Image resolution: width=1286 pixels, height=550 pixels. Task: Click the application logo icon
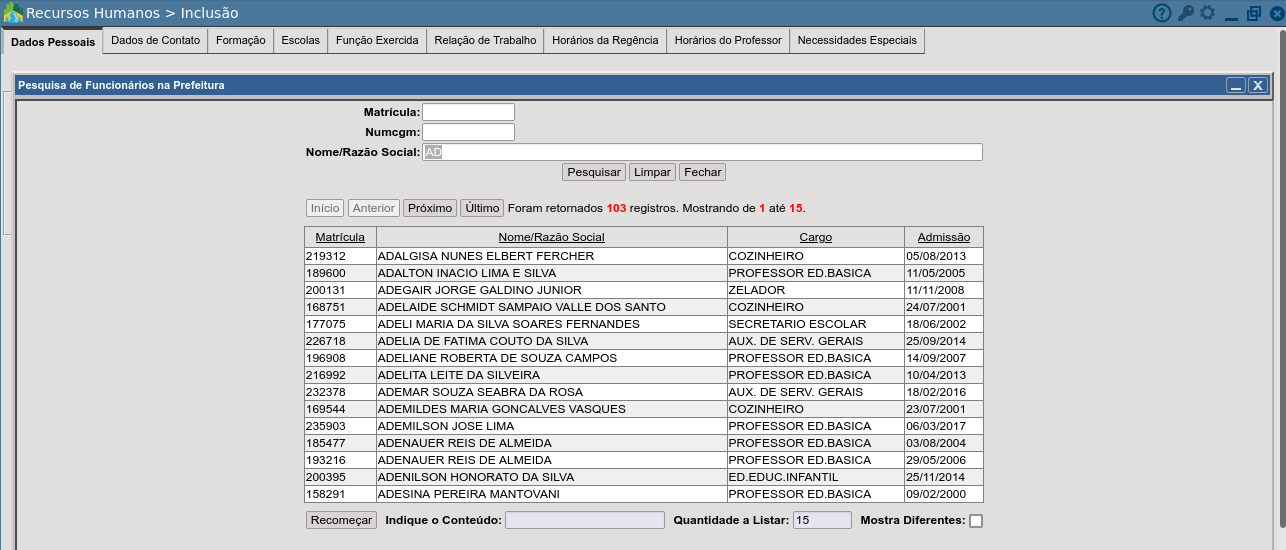coord(13,13)
